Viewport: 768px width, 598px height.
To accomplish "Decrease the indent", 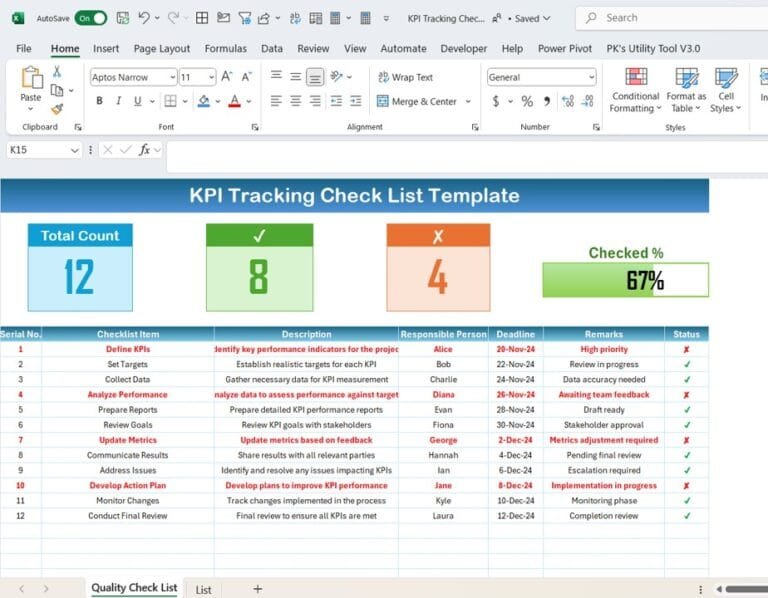I will (x=336, y=101).
